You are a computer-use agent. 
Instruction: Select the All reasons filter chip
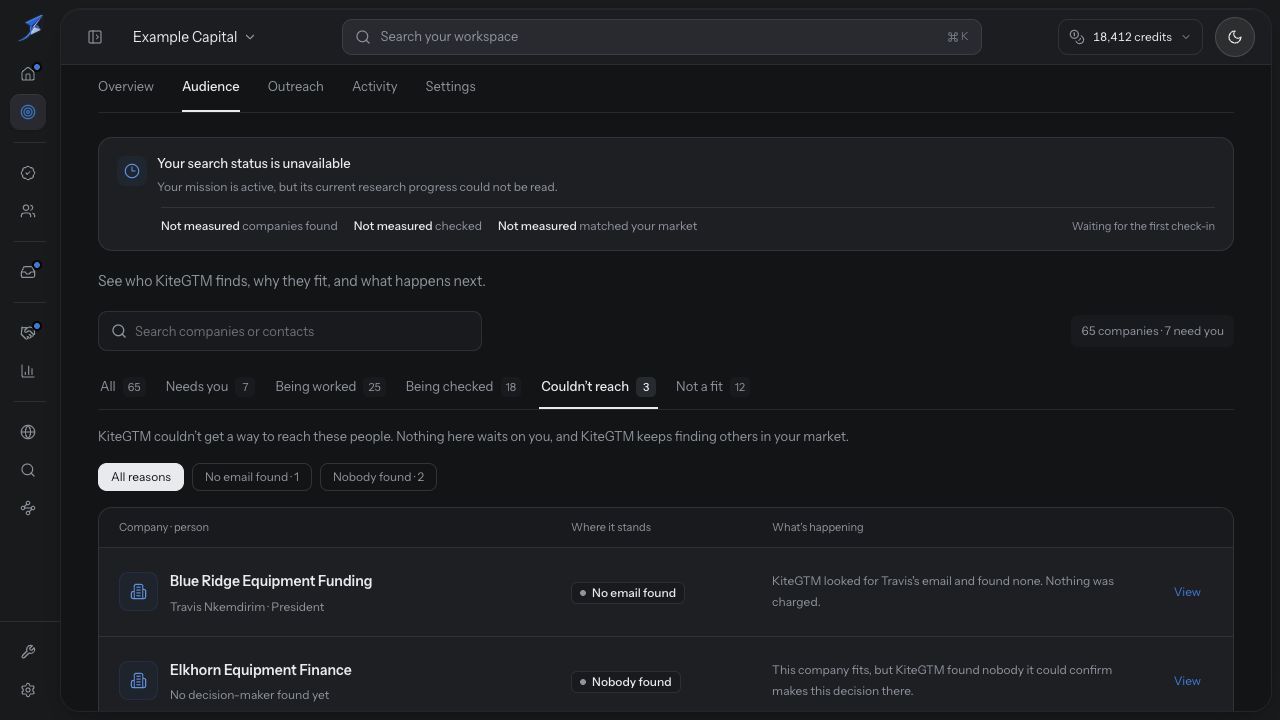click(x=141, y=477)
